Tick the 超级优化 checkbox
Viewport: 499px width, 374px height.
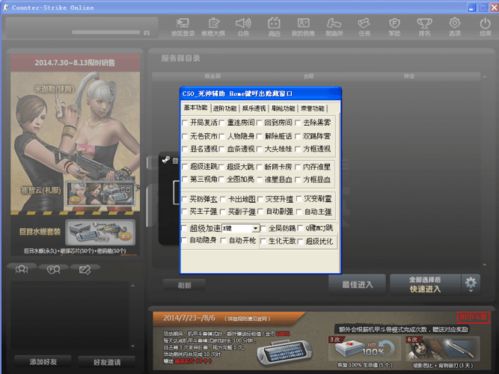tap(300, 241)
